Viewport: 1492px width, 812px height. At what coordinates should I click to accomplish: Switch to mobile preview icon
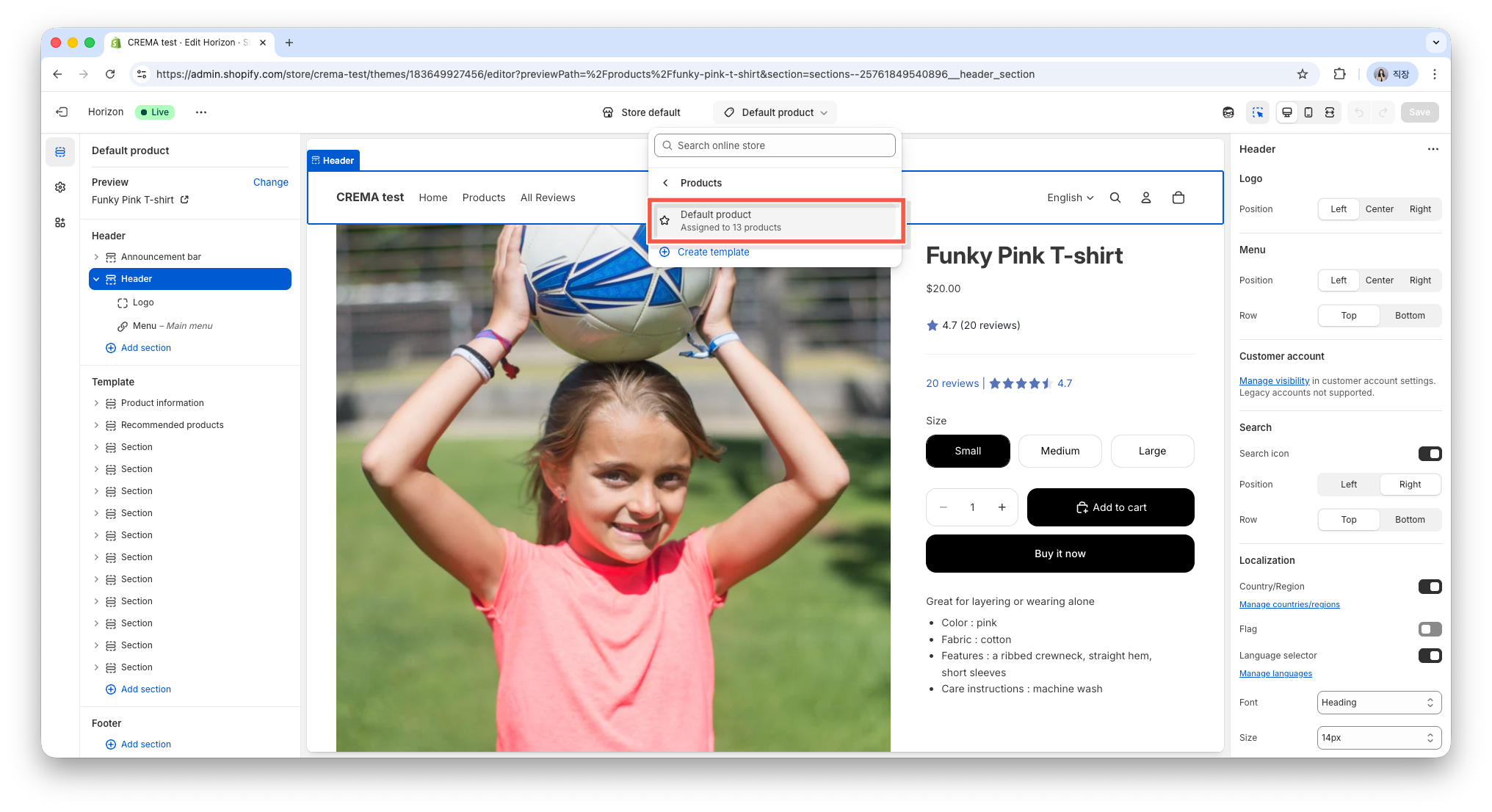pos(1308,112)
